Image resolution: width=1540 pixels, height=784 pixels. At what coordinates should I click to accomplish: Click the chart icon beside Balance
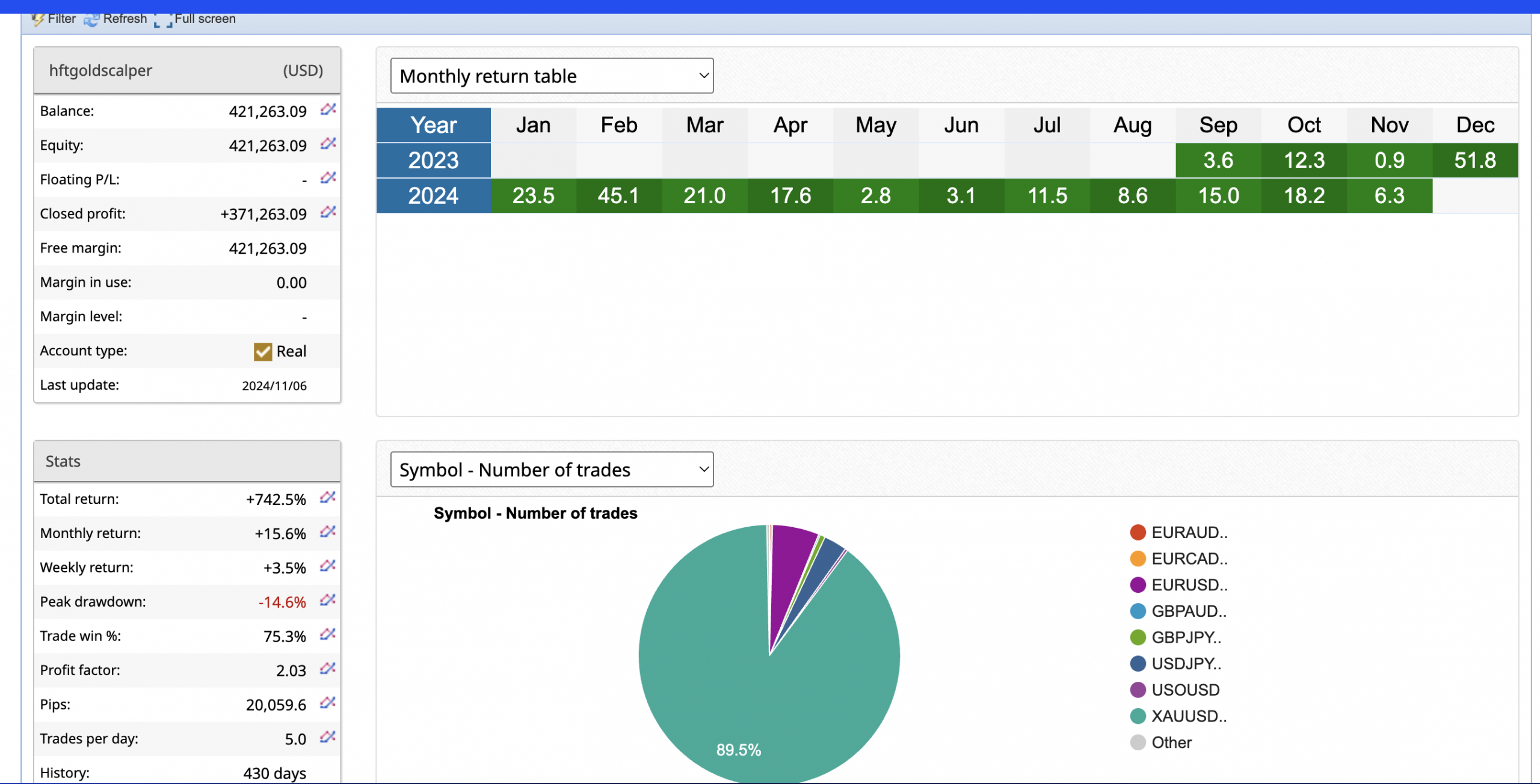pyautogui.click(x=328, y=109)
